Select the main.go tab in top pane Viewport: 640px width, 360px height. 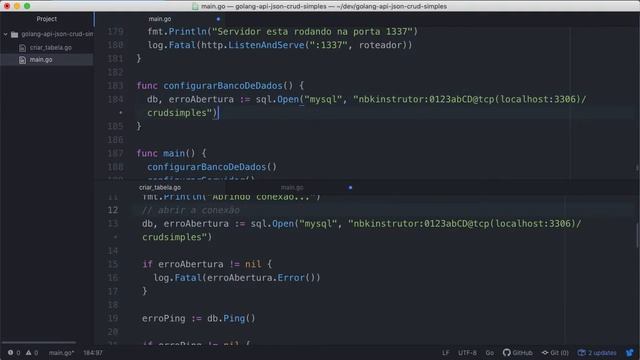160,19
